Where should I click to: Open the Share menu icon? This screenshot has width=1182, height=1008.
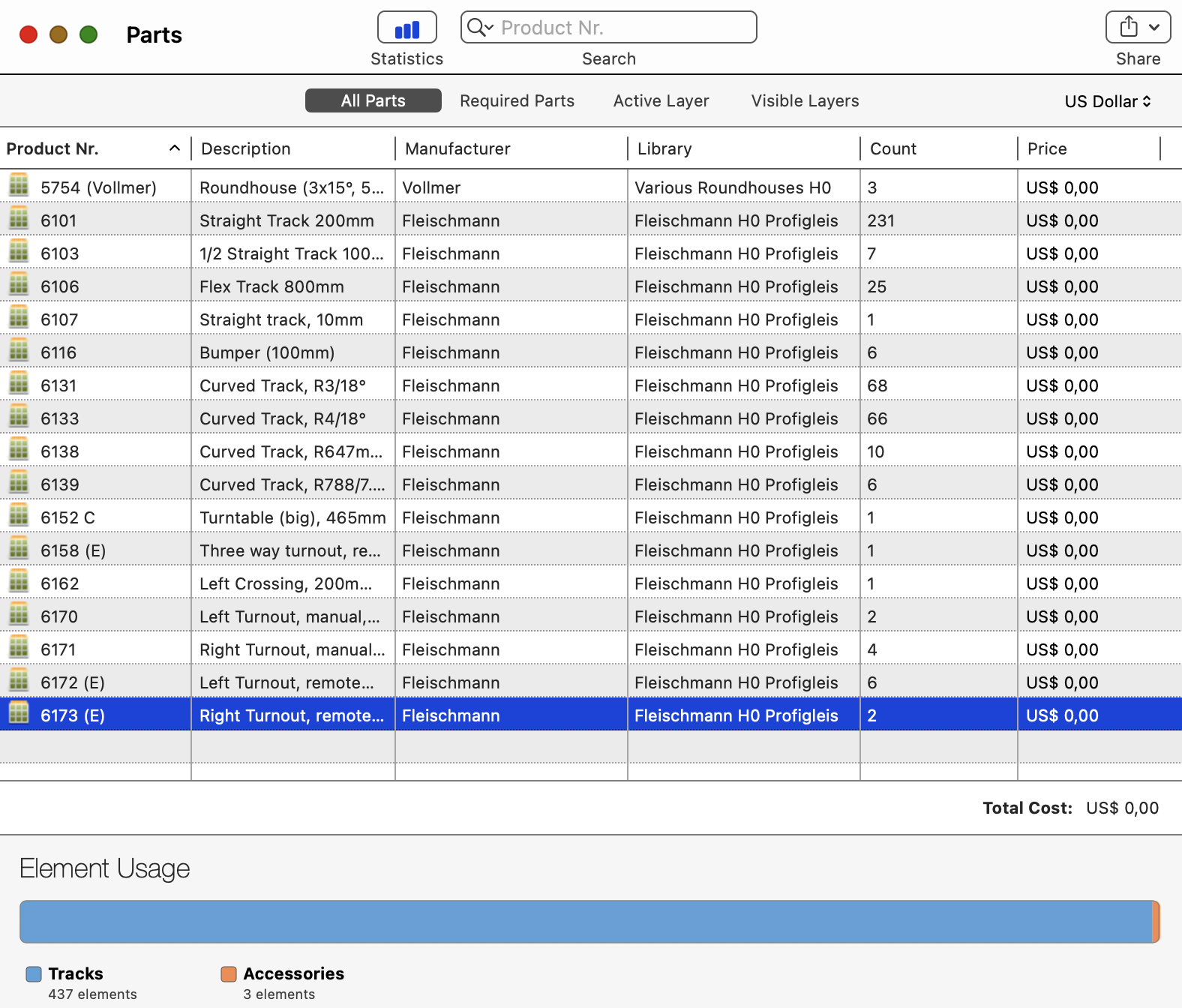(x=1138, y=28)
